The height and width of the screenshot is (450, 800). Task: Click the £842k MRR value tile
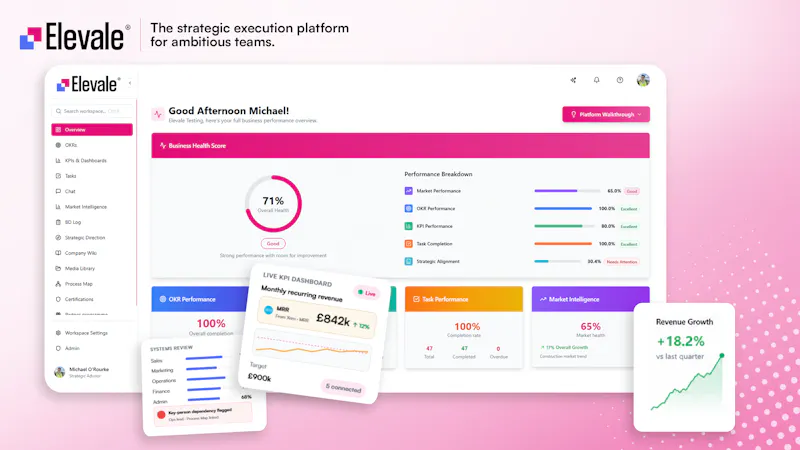317,318
